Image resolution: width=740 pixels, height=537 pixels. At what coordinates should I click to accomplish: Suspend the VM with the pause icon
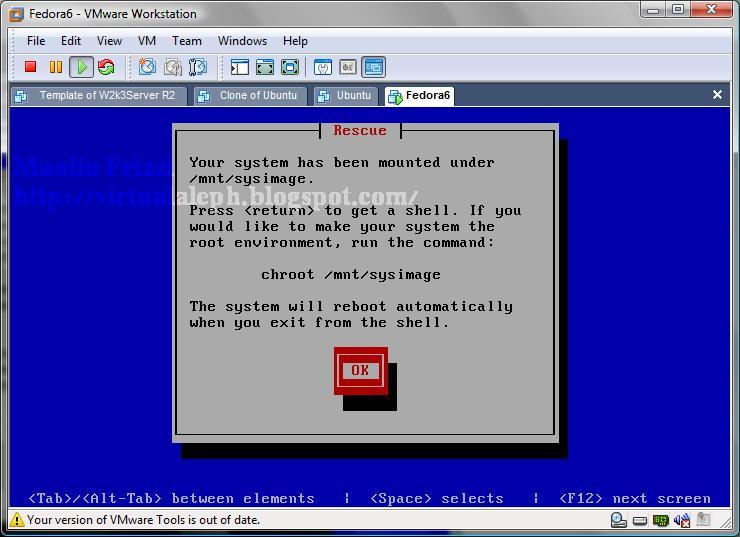coord(56,67)
